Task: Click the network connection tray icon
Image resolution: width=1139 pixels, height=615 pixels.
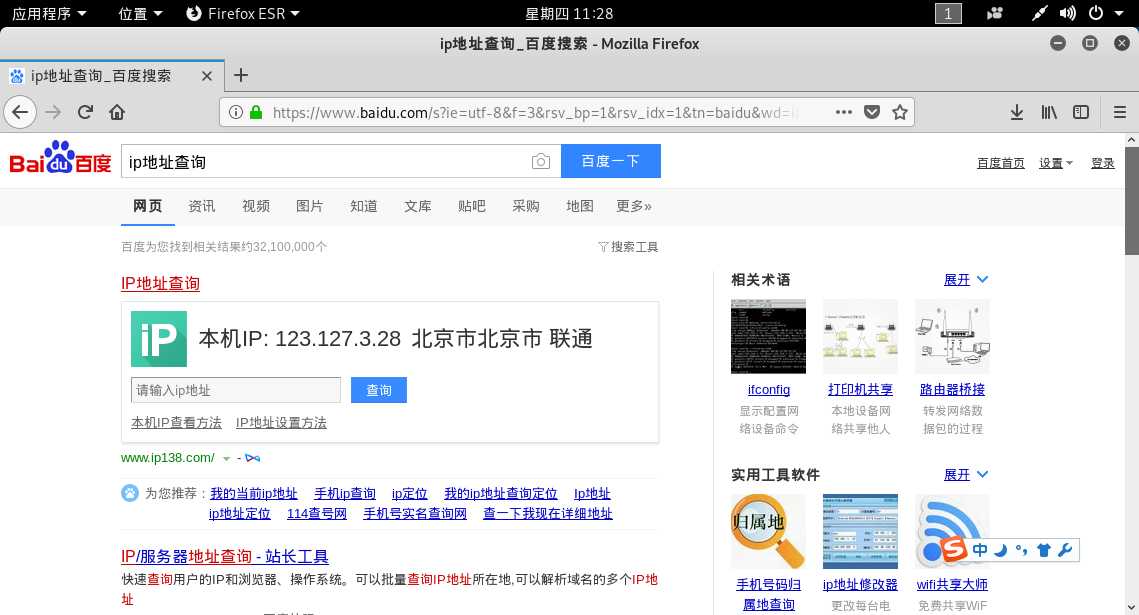Action: pos(1039,13)
